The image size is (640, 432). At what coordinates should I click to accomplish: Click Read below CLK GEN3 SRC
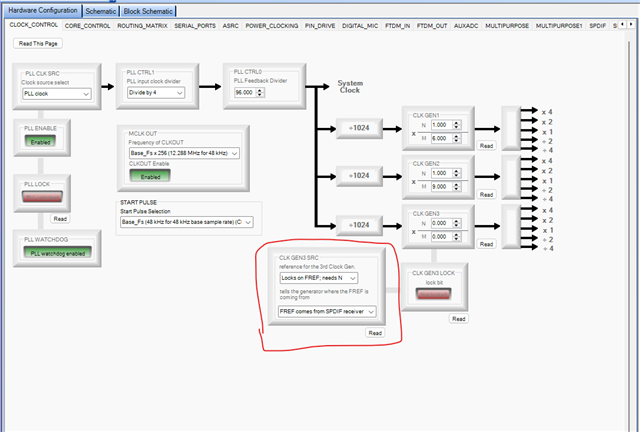pyautogui.click(x=375, y=333)
